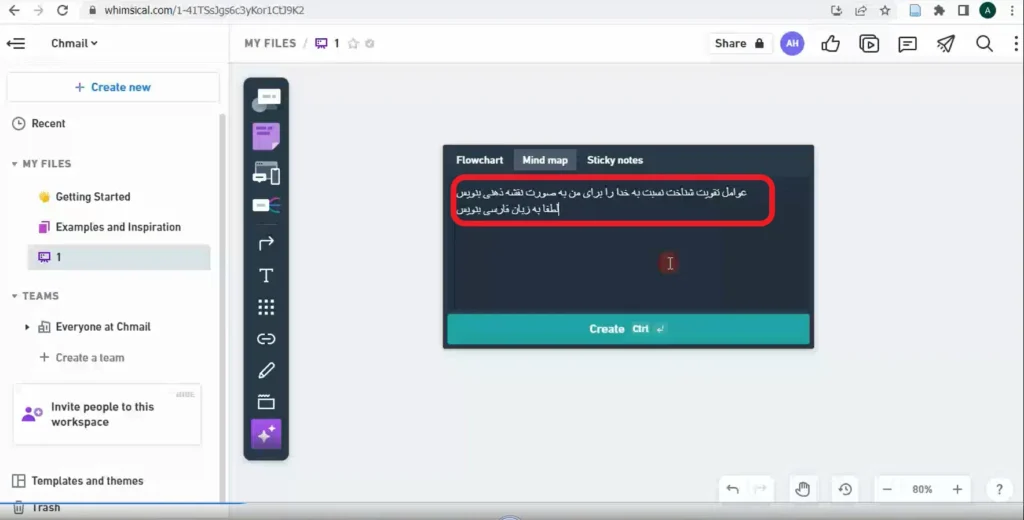Choose the arrow connector tool

tap(266, 243)
